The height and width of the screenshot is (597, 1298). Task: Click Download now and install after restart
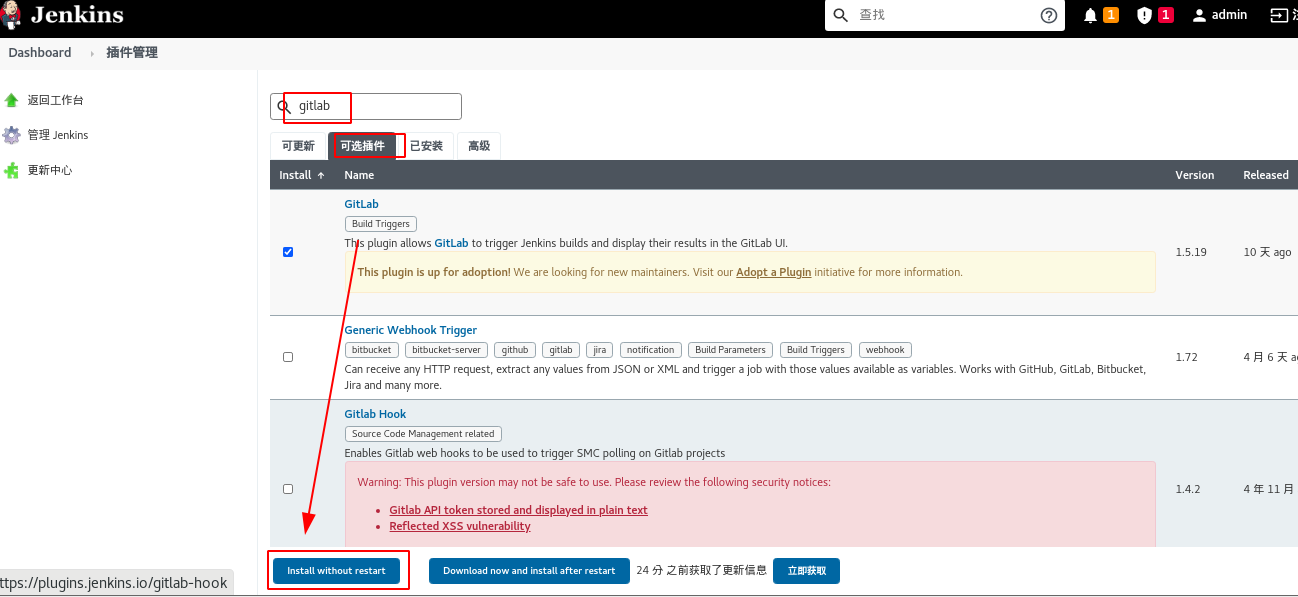(529, 571)
